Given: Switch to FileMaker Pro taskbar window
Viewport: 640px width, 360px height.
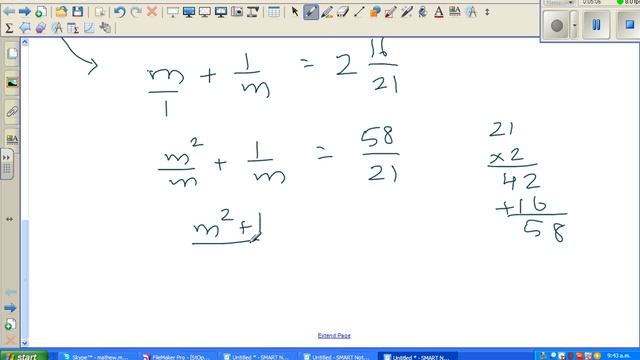Looking at the screenshot, I should [x=176, y=357].
